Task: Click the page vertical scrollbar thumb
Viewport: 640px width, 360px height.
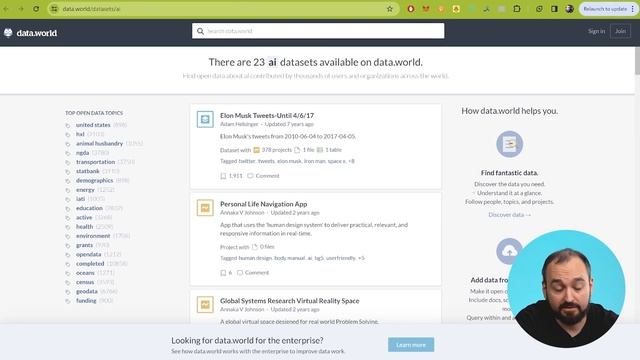Action: (637, 60)
